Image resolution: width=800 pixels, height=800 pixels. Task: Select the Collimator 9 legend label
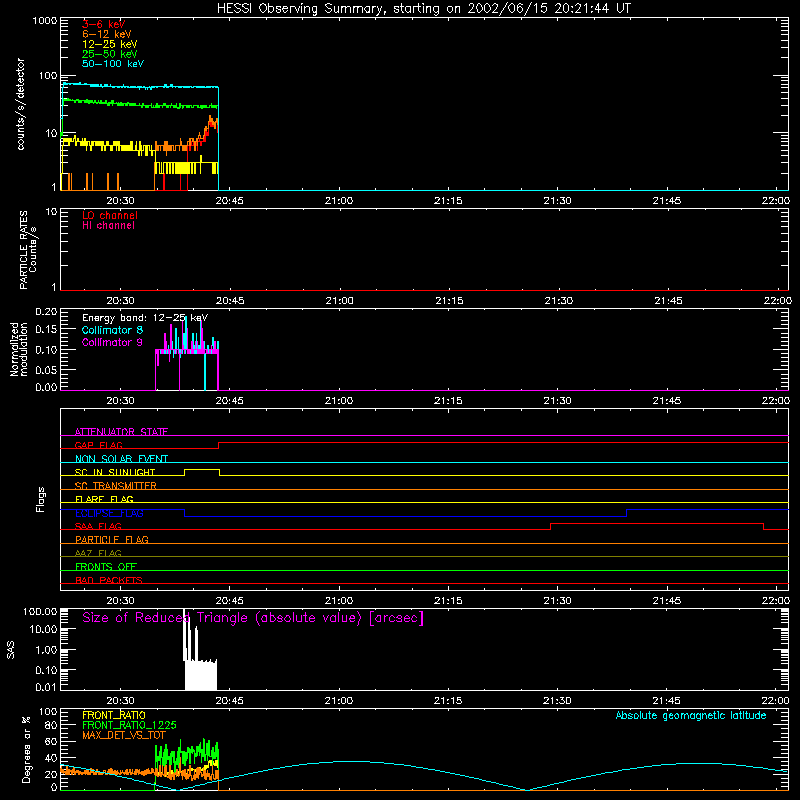112,342
